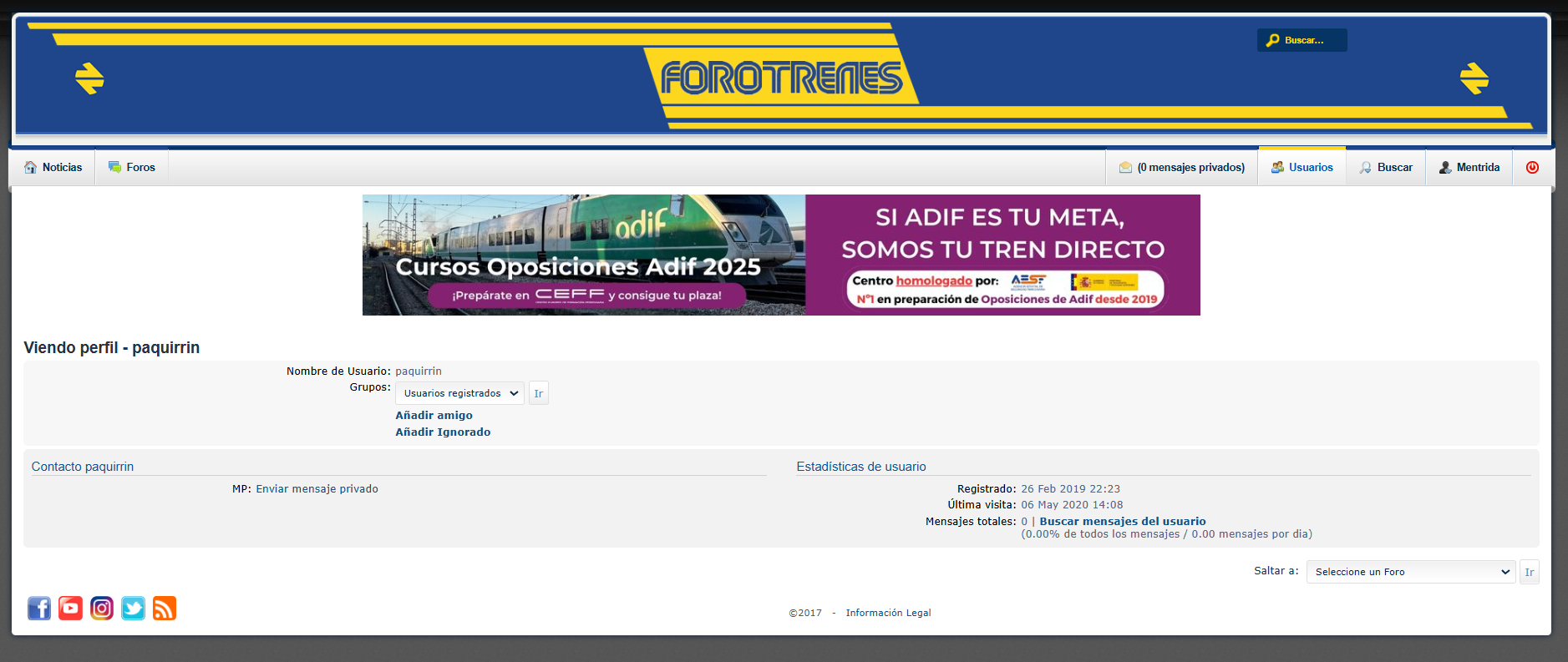Click the Contacto paquirrin section title
This screenshot has width=1568, height=662.
(x=83, y=467)
